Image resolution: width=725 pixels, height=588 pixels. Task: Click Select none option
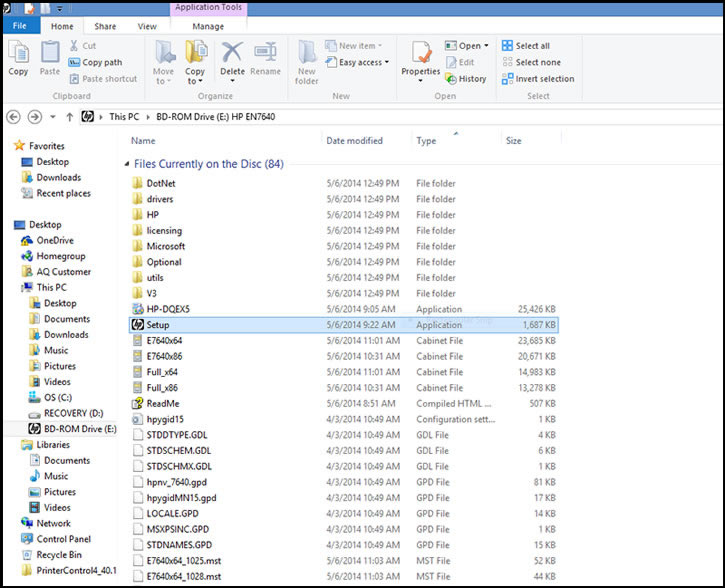tap(537, 62)
